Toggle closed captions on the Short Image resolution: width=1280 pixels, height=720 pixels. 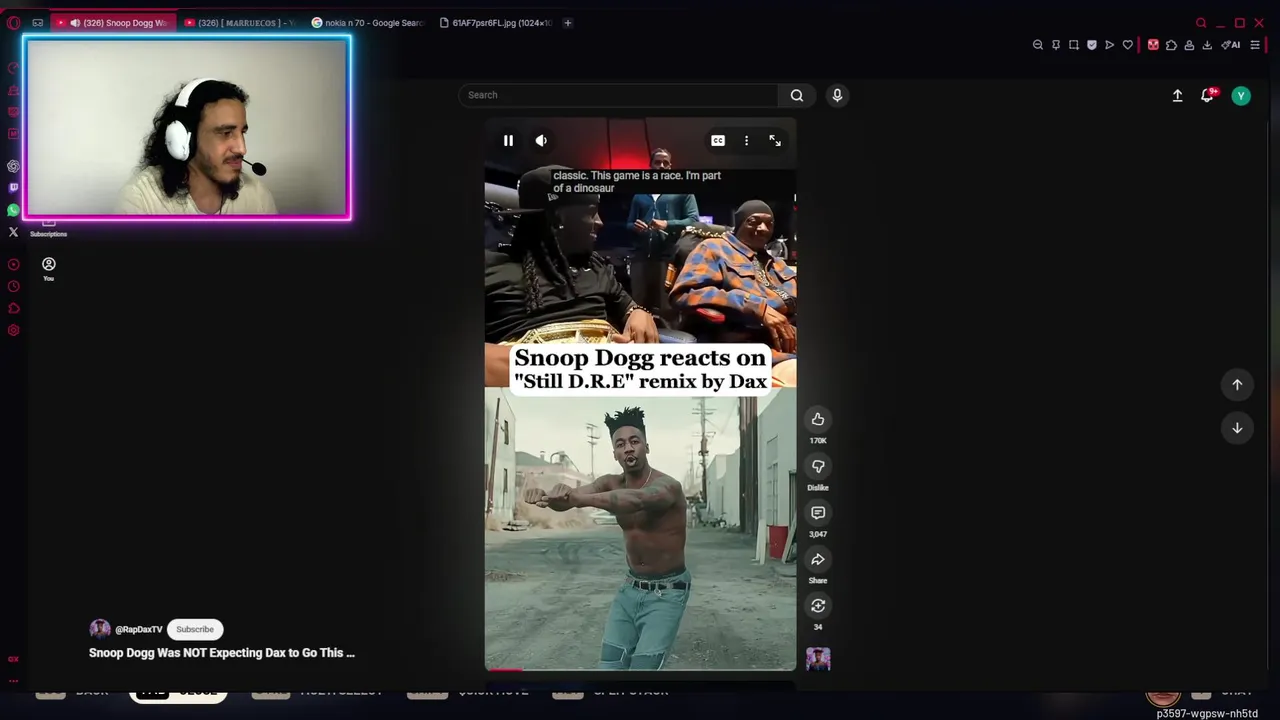click(718, 141)
